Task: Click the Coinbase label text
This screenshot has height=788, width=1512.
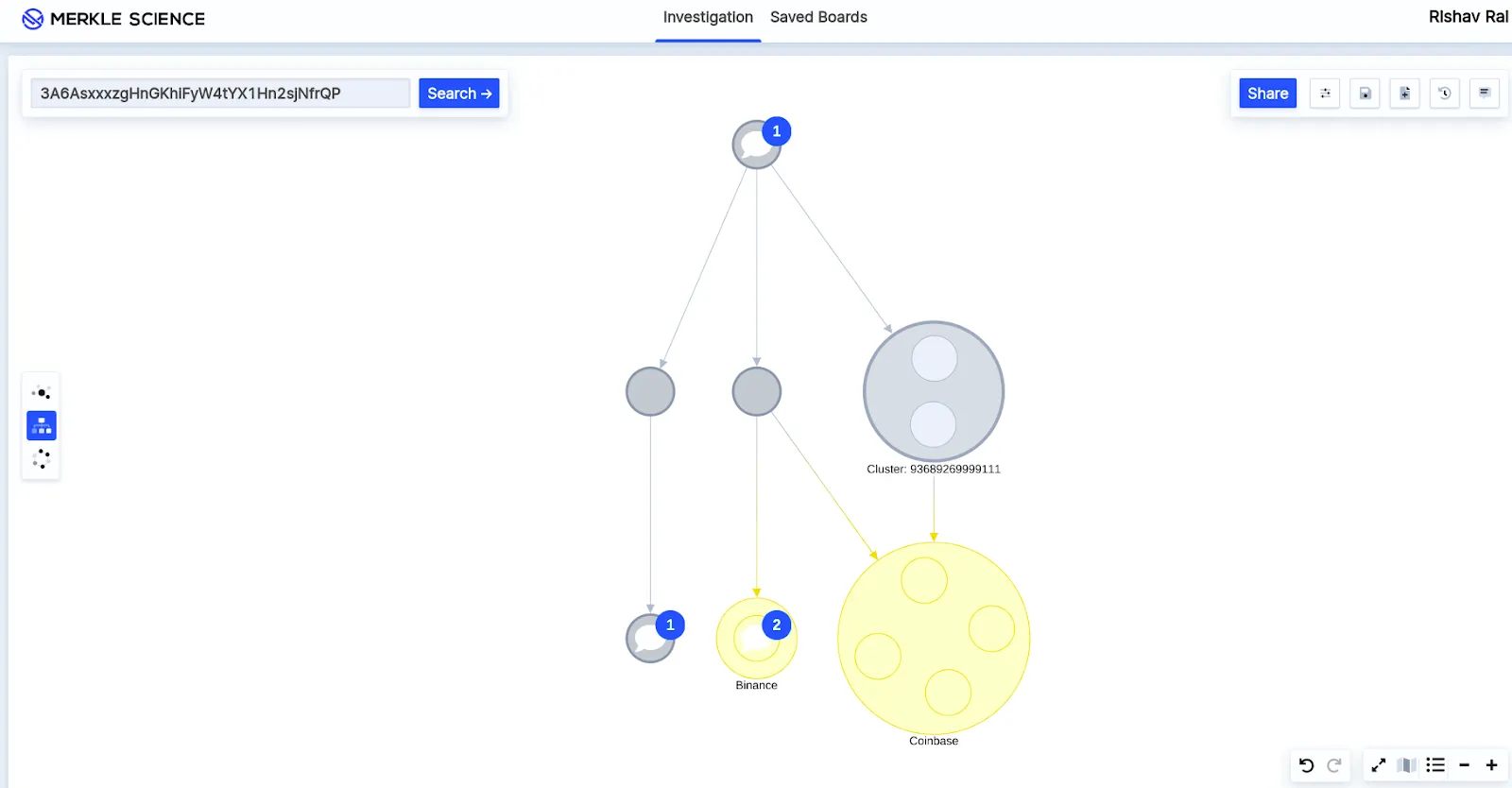Action: pos(934,741)
